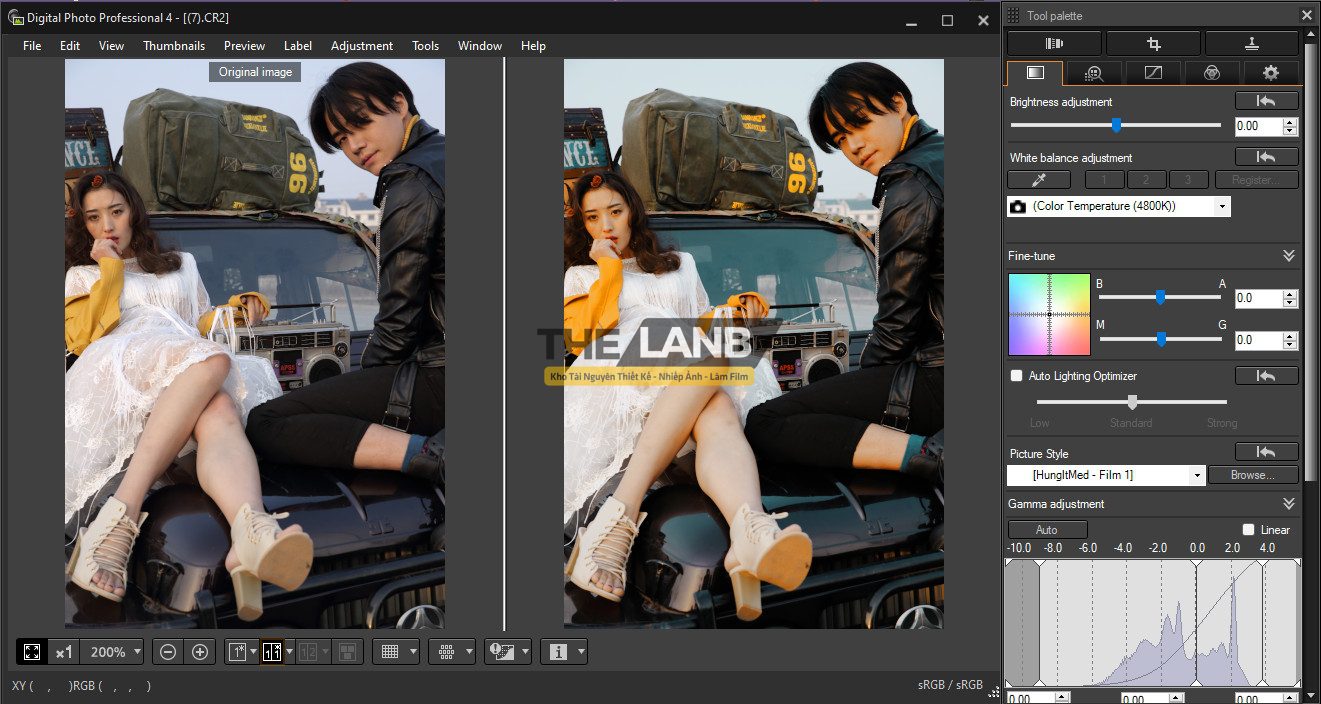The height and width of the screenshot is (704, 1321).
Task: Click the zoom out magnifier button
Action: (168, 652)
